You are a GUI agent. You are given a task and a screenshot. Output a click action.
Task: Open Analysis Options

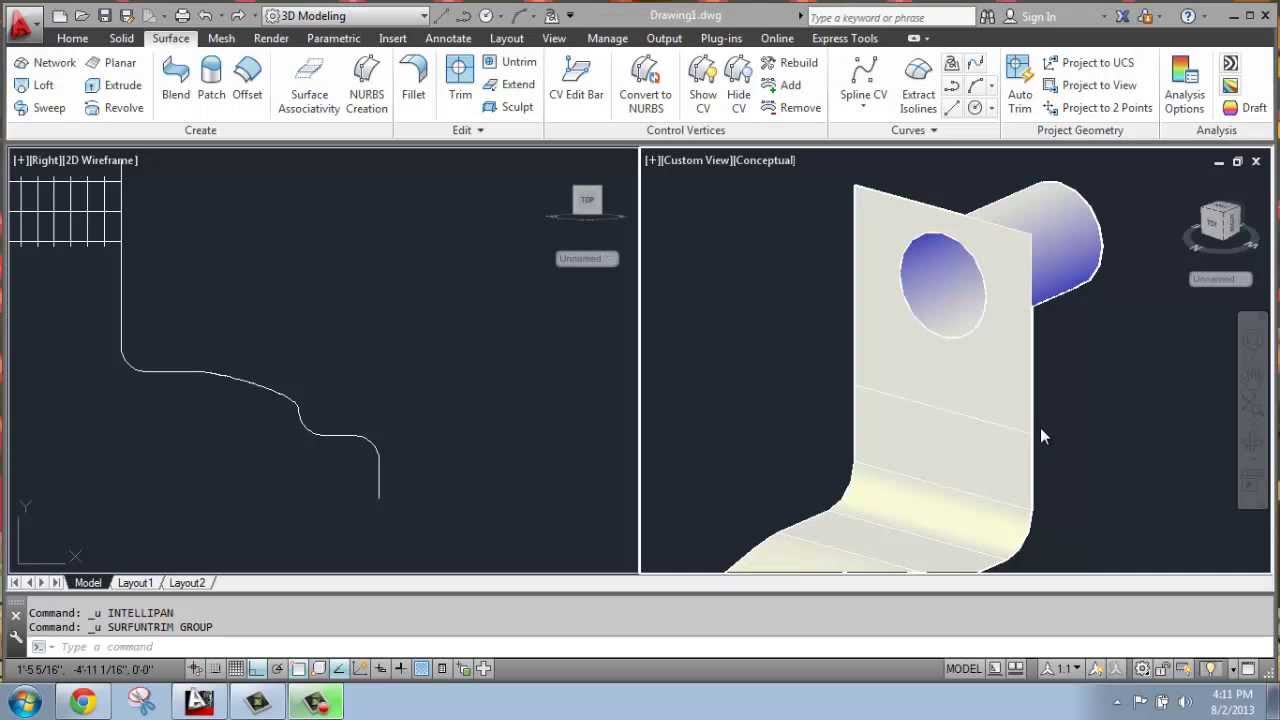click(1184, 84)
